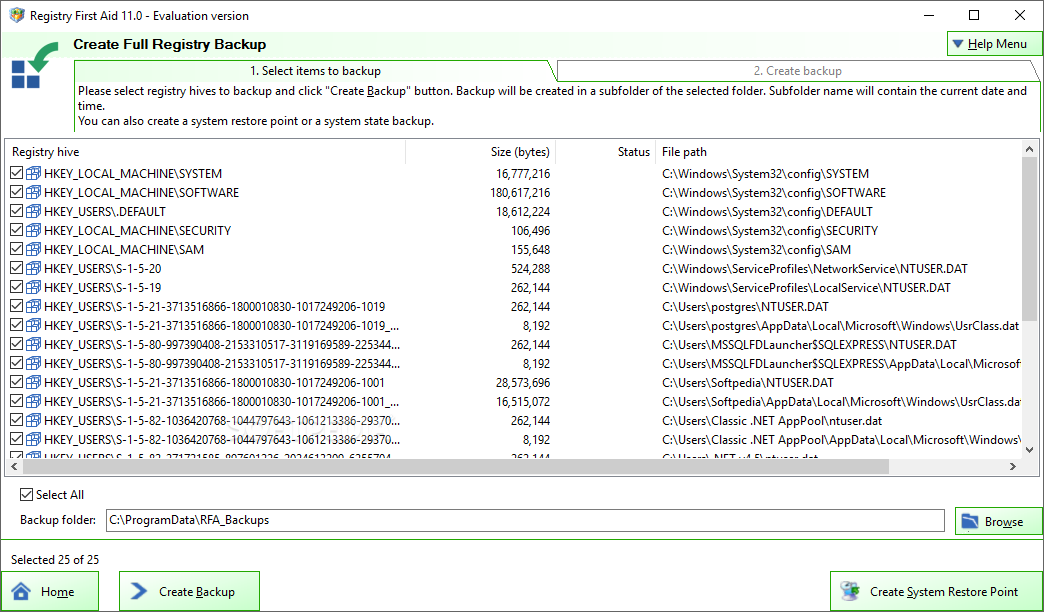Image resolution: width=1044 pixels, height=612 pixels.
Task: Click hive icon of Classic .NET AppPool ntuser.dat row
Action: pos(33,420)
